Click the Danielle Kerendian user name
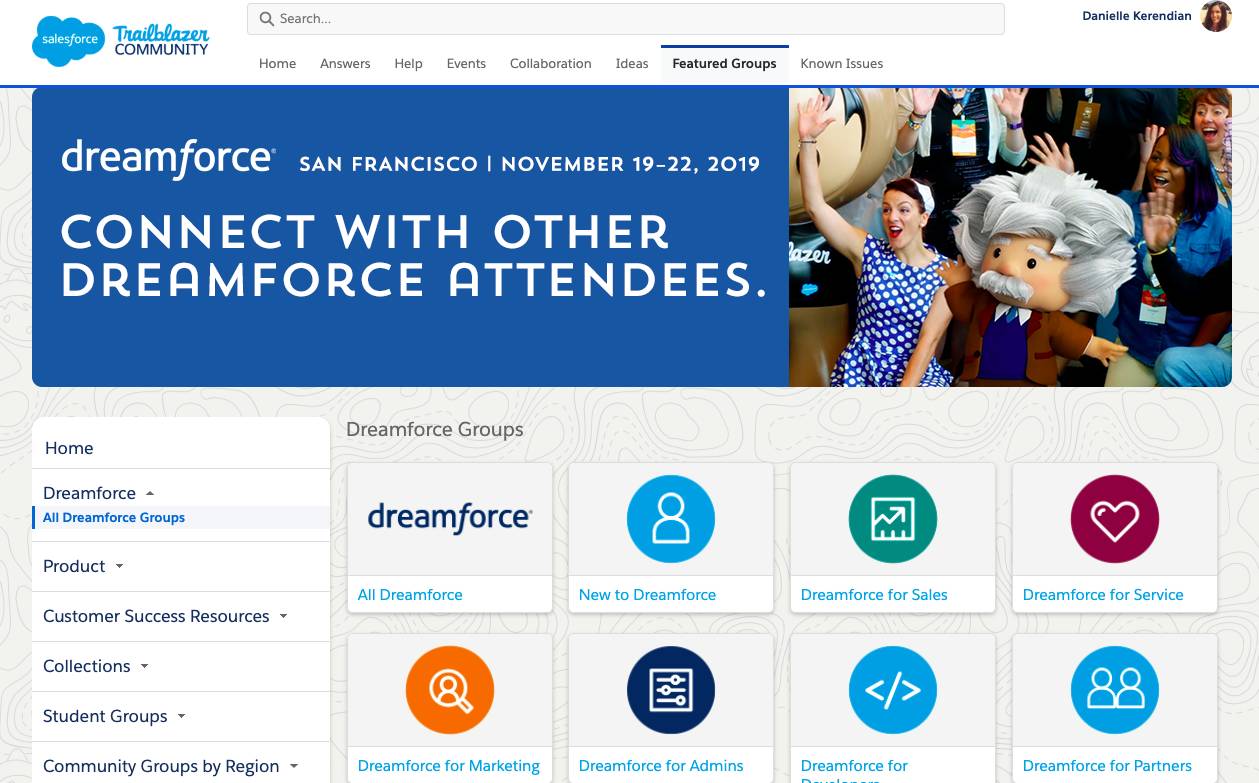This screenshot has height=783, width=1259. tap(1136, 16)
